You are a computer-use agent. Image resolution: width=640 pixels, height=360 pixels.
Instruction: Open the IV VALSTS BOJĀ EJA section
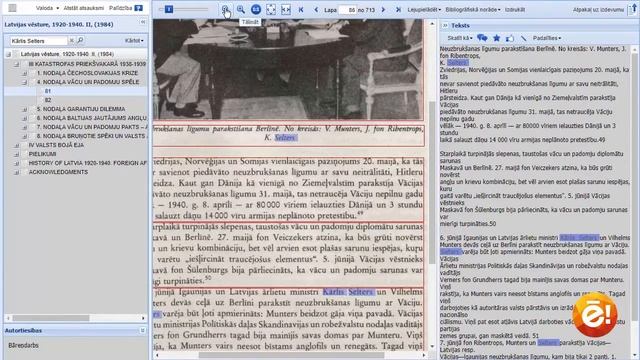56,145
